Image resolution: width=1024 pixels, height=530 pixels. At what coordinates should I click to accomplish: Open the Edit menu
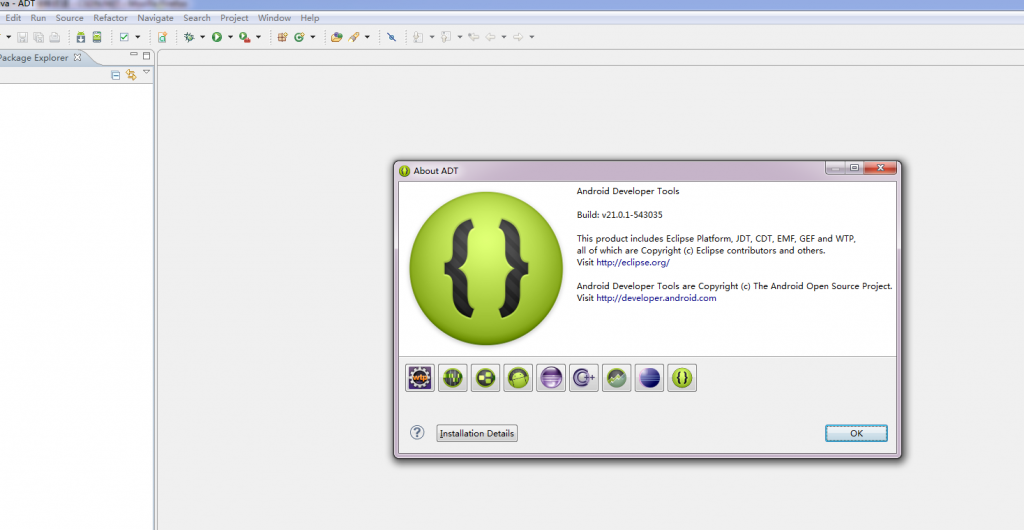click(13, 18)
